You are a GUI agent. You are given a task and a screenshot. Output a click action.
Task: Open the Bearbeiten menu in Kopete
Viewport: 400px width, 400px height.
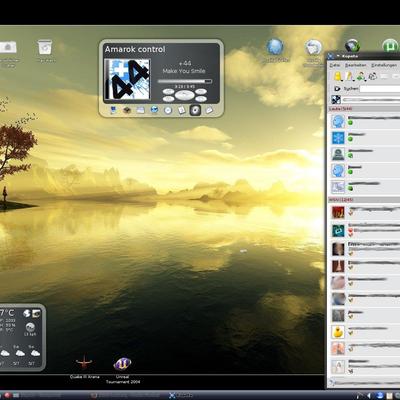(x=356, y=65)
